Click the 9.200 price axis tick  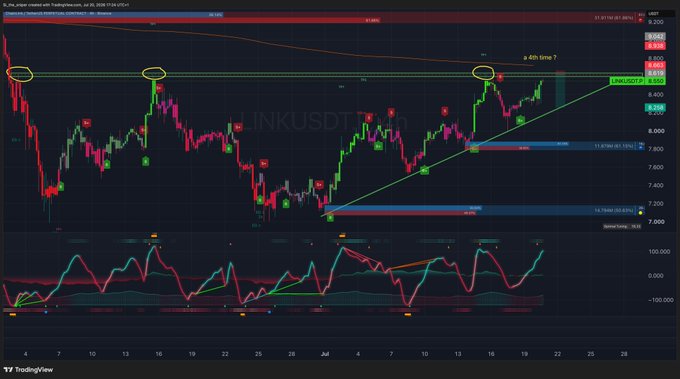click(656, 22)
